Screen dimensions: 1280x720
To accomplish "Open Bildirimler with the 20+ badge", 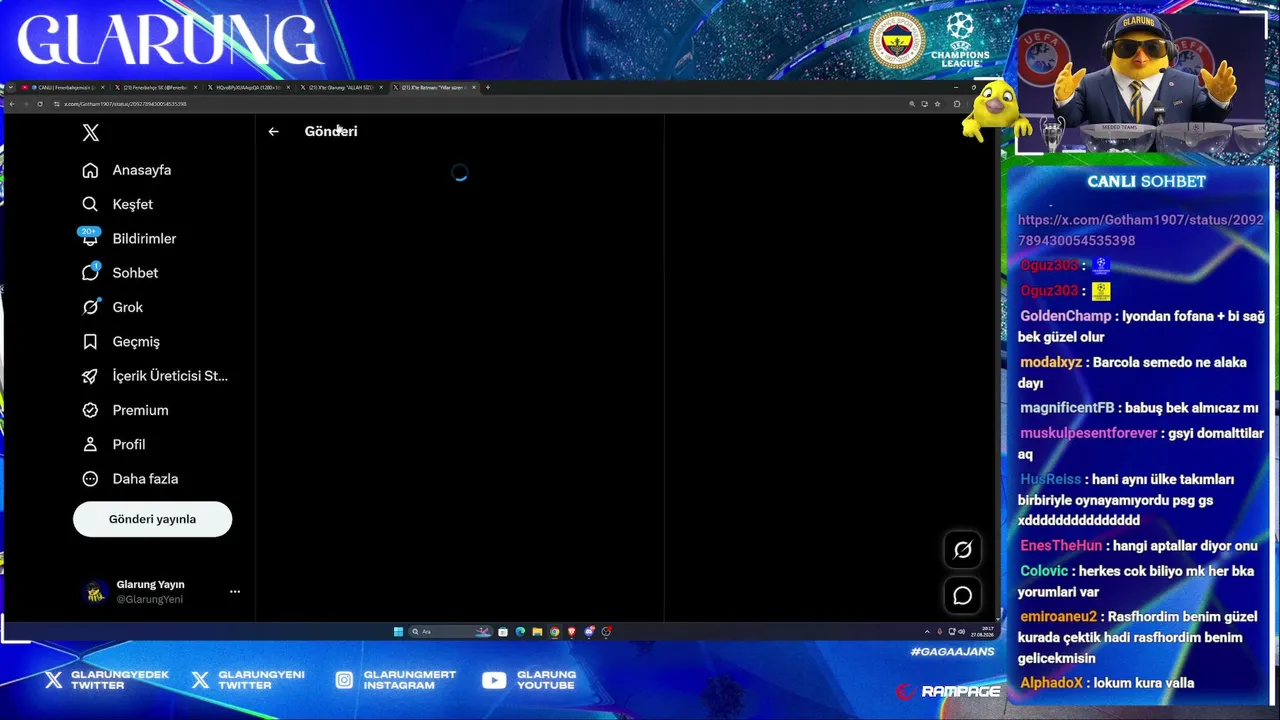I will tap(129, 238).
